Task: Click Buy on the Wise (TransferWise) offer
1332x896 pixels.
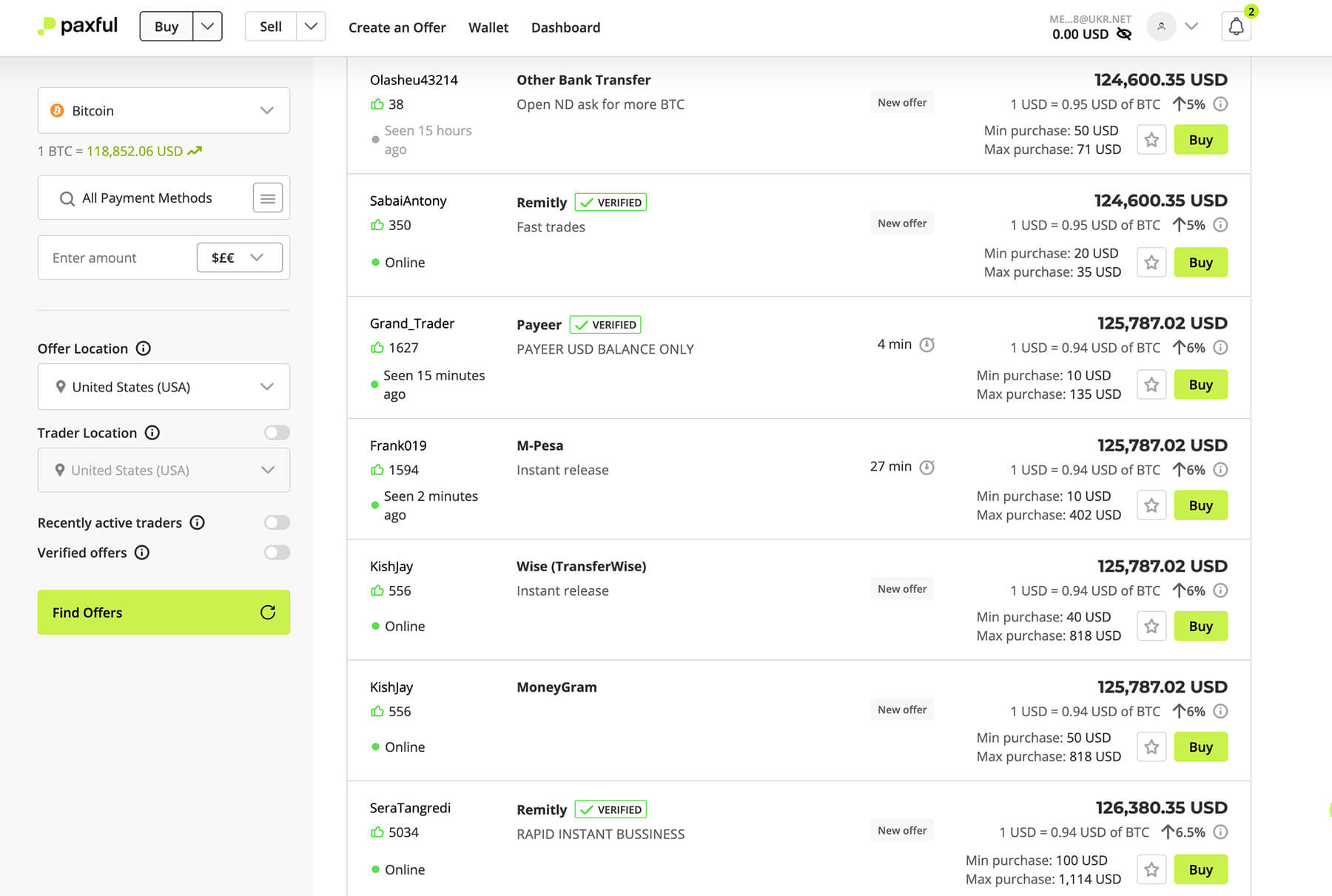Action: tap(1200, 626)
